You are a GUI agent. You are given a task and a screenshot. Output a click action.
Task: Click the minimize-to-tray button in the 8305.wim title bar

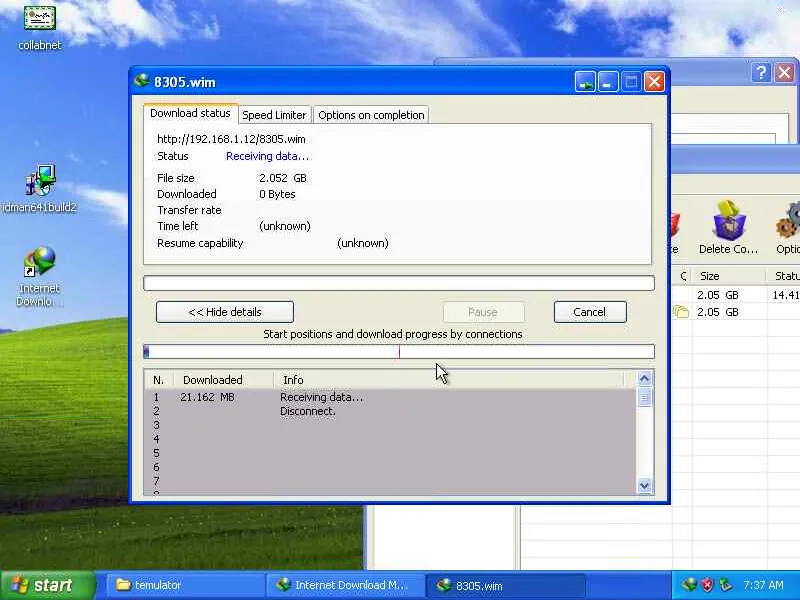585,82
